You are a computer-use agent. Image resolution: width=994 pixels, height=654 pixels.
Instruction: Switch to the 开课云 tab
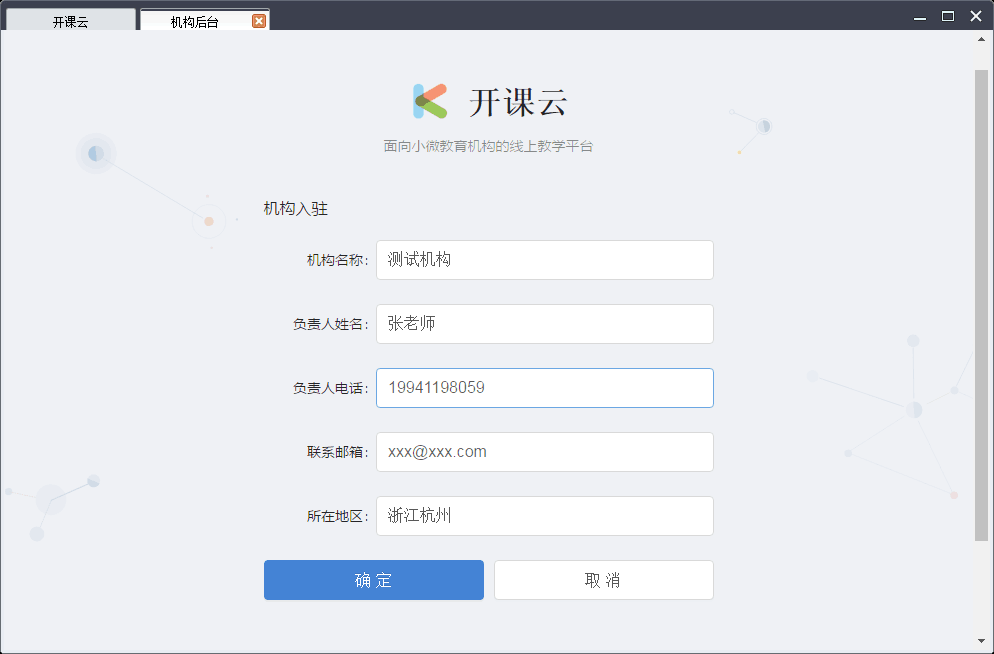tap(70, 21)
